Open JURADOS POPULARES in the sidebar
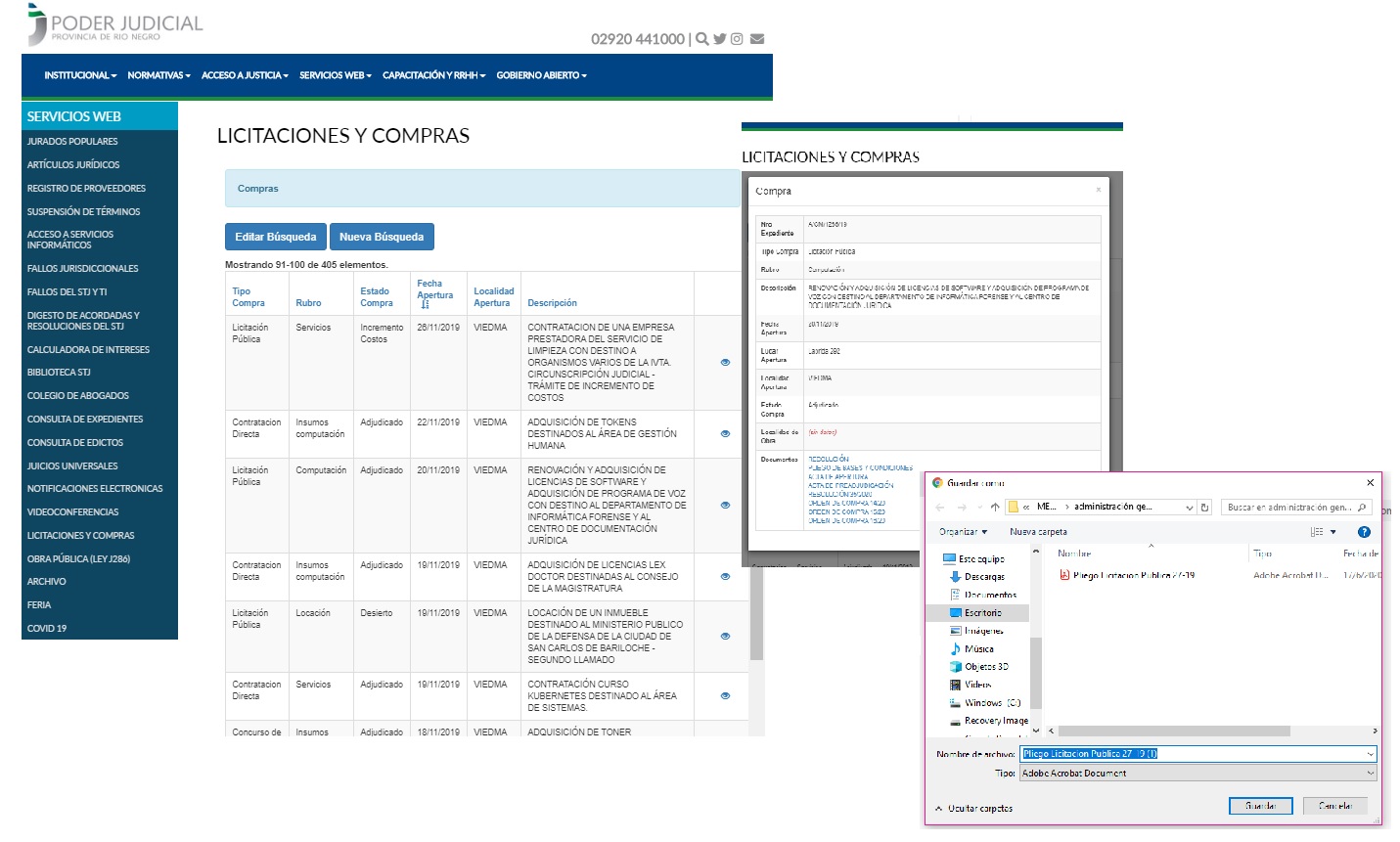Viewport: 1400px width, 842px height. [72, 142]
